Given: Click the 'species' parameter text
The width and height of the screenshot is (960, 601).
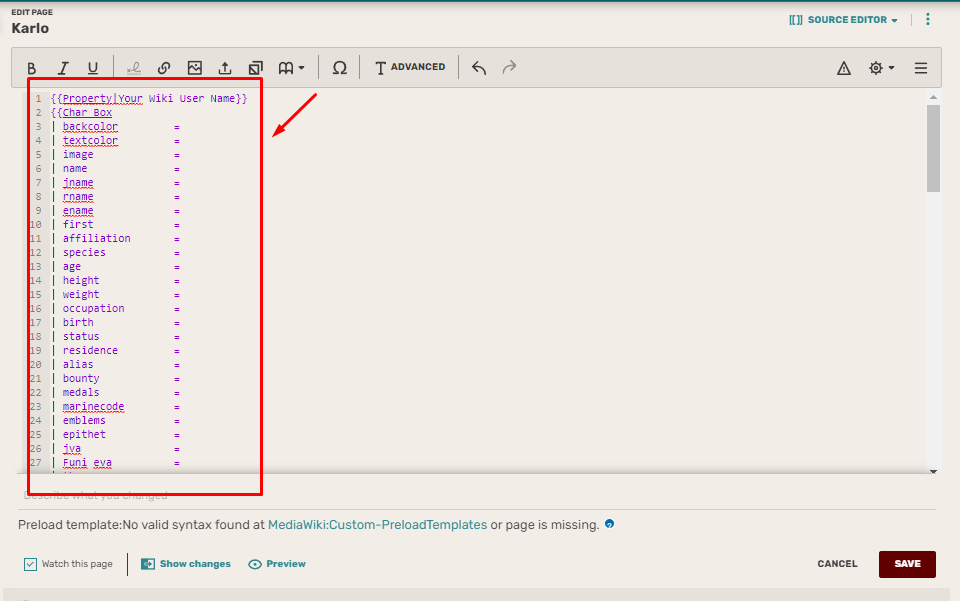Looking at the screenshot, I should pos(84,253).
